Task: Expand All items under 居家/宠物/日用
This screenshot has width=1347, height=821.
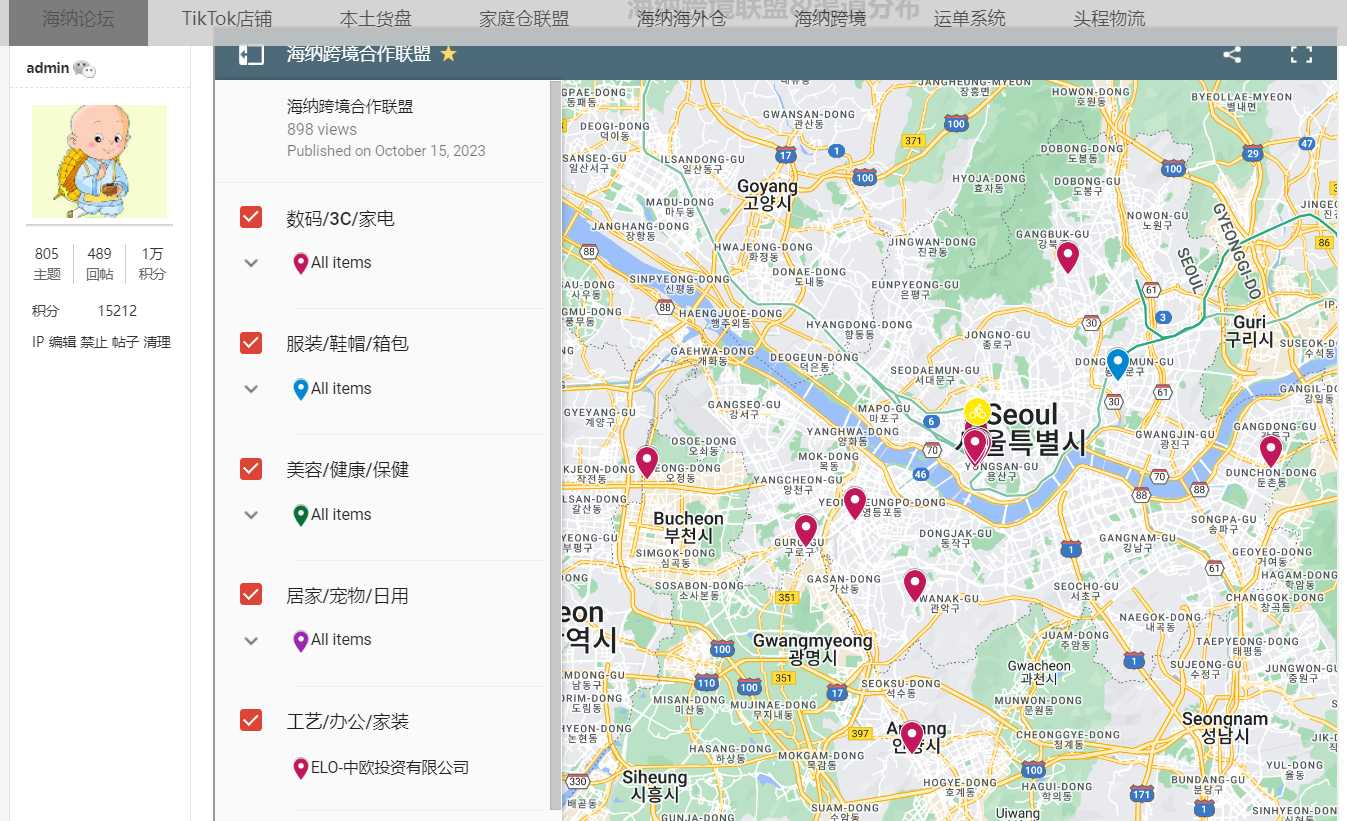Action: 252,640
